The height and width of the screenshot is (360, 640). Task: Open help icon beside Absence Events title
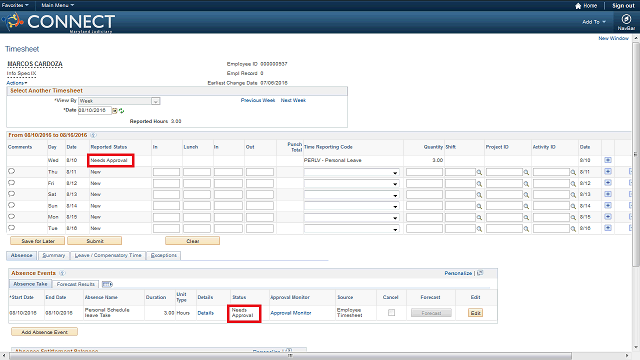62,273
